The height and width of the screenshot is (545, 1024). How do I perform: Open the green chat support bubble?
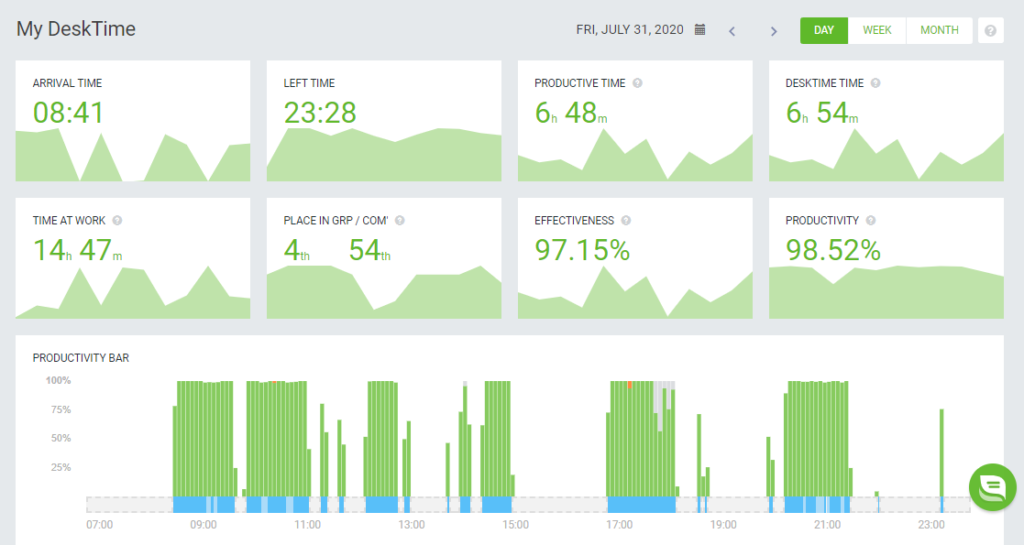tap(993, 487)
